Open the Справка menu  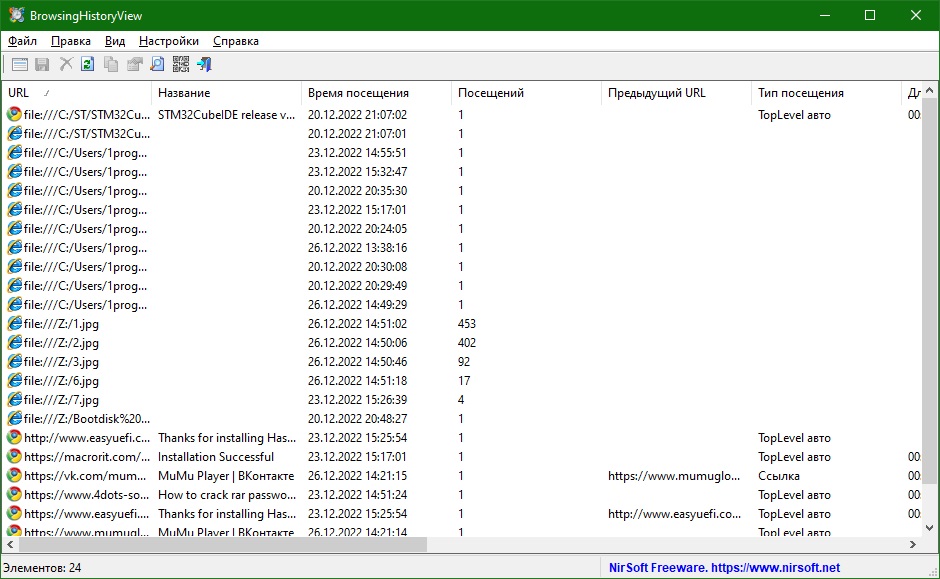(x=236, y=41)
